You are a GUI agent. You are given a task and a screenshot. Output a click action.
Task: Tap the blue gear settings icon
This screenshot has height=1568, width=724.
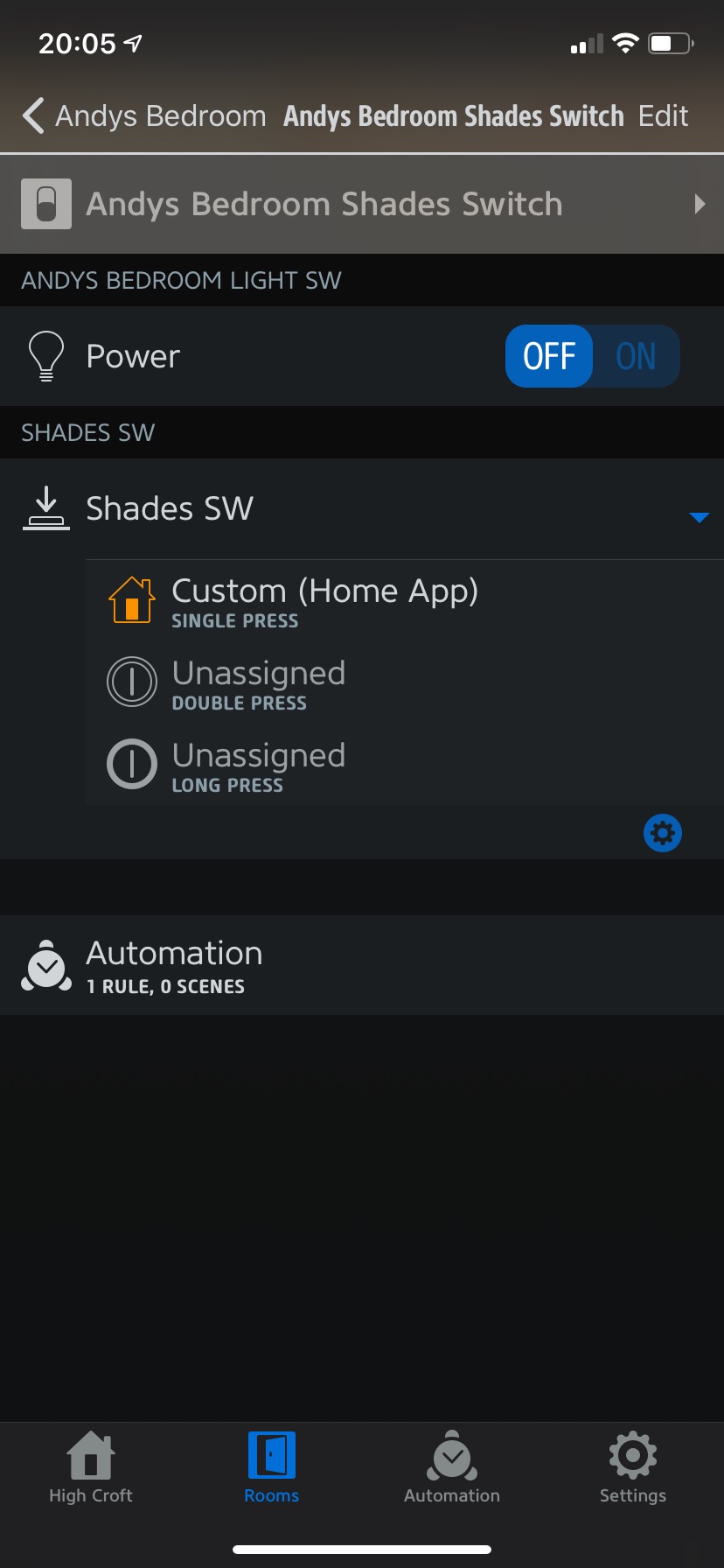(663, 832)
